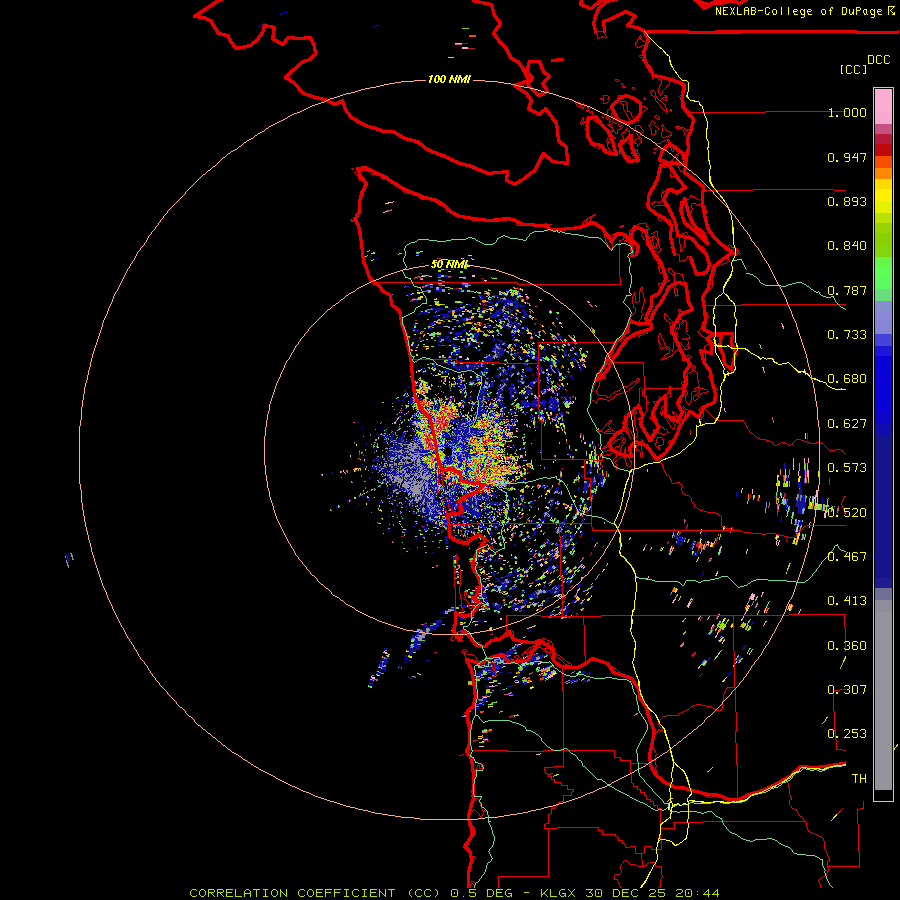Click the KLGX station identifier
Screen dimensions: 900x900
(559, 893)
